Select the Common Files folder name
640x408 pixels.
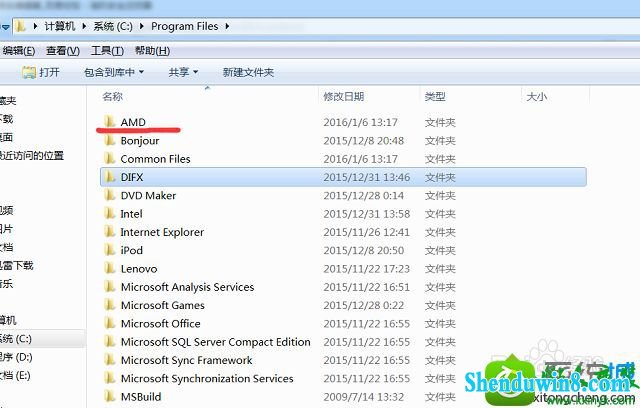click(x=156, y=159)
